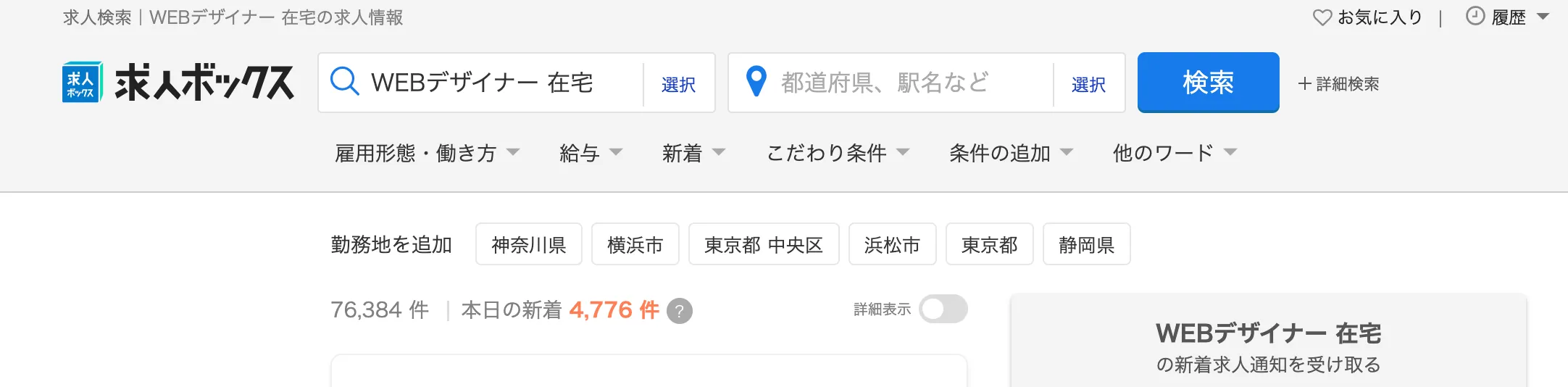Image resolution: width=1568 pixels, height=387 pixels.
Task: Open the 他のワード menu
Action: 1175,153
